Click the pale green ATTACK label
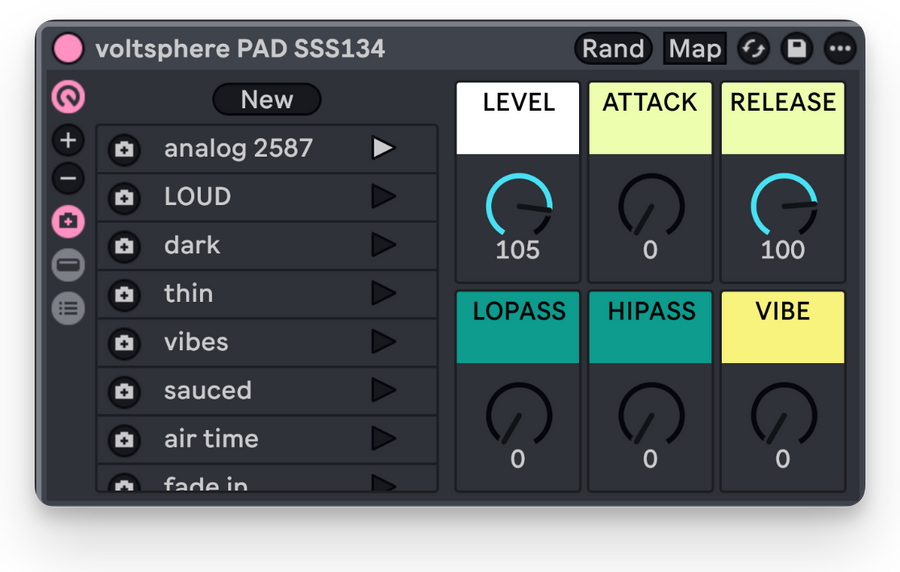 (650, 118)
